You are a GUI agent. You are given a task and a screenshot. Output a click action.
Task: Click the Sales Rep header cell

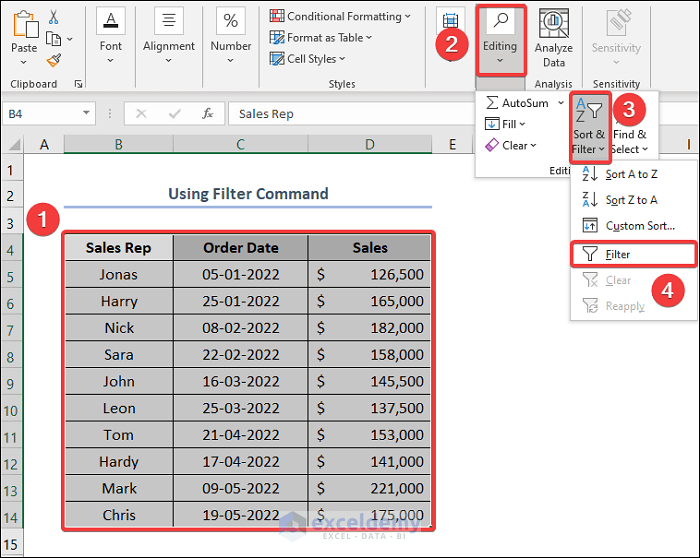(119, 248)
